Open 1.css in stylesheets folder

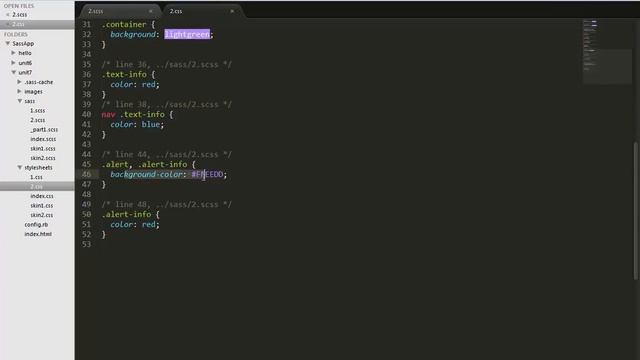36,177
